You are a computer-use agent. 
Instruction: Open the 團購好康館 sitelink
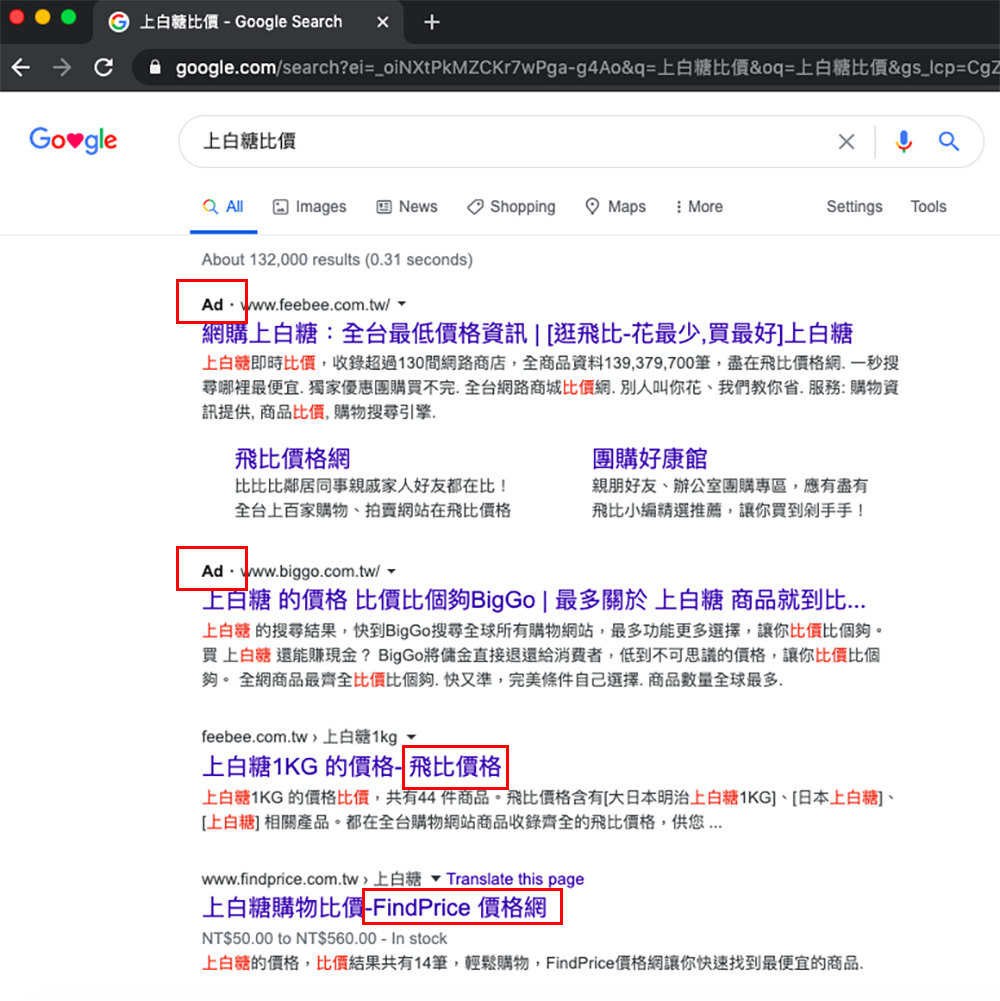(649, 458)
